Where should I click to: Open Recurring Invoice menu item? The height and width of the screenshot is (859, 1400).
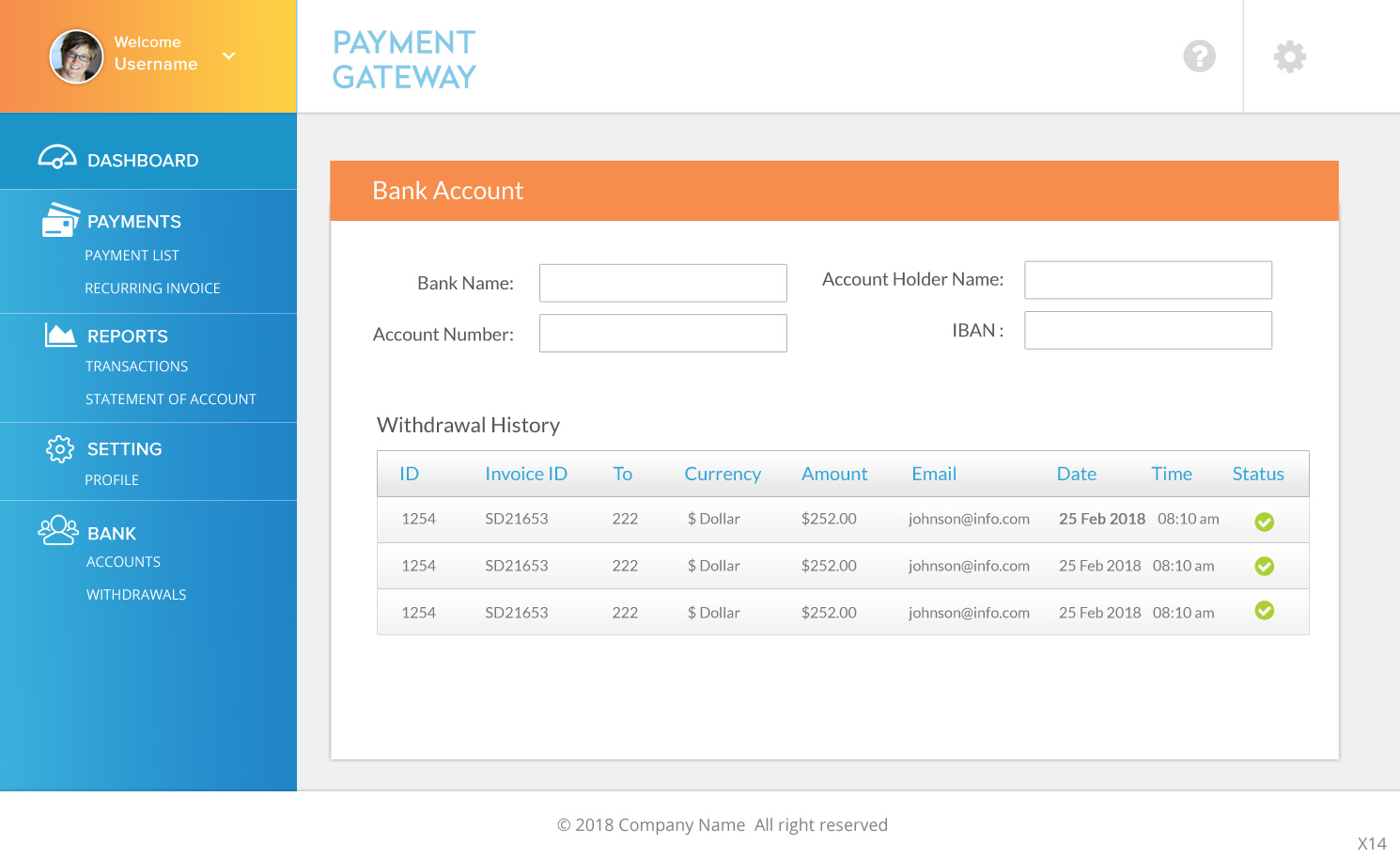pos(152,289)
